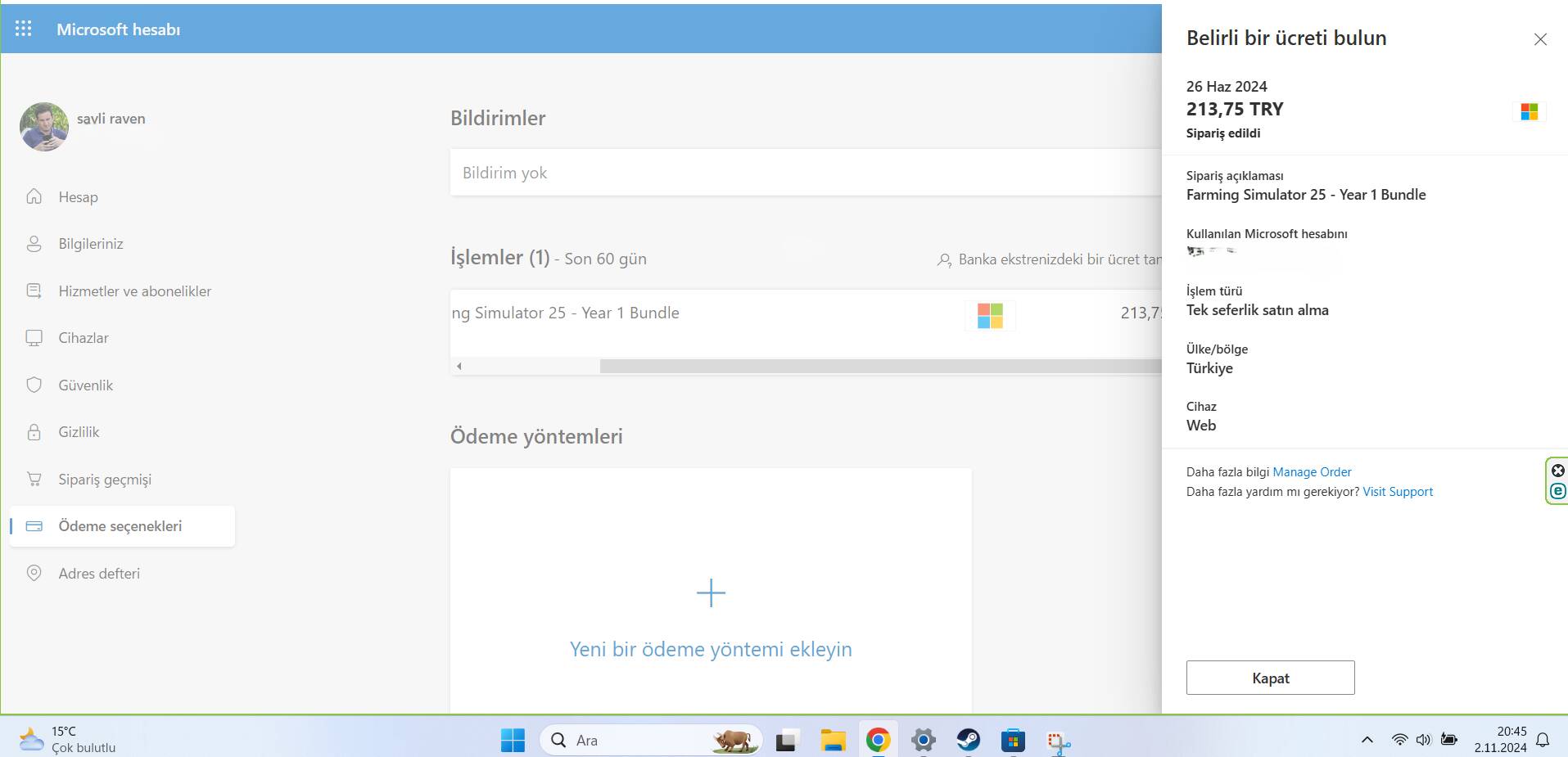1568x757 pixels.
Task: Open Microsoft Store from taskbar
Action: tap(1013, 740)
